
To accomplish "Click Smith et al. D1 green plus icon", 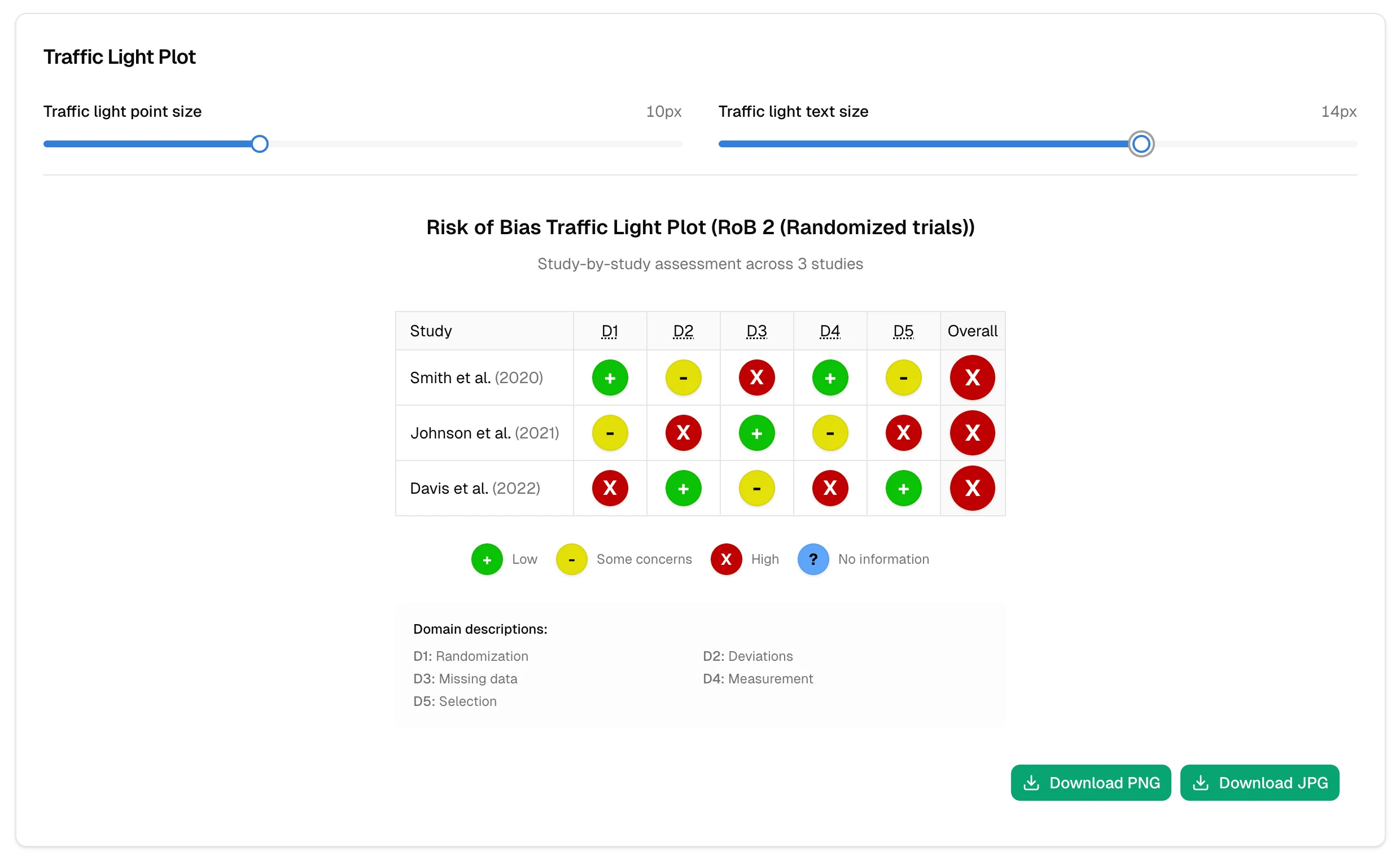I will tap(609, 378).
